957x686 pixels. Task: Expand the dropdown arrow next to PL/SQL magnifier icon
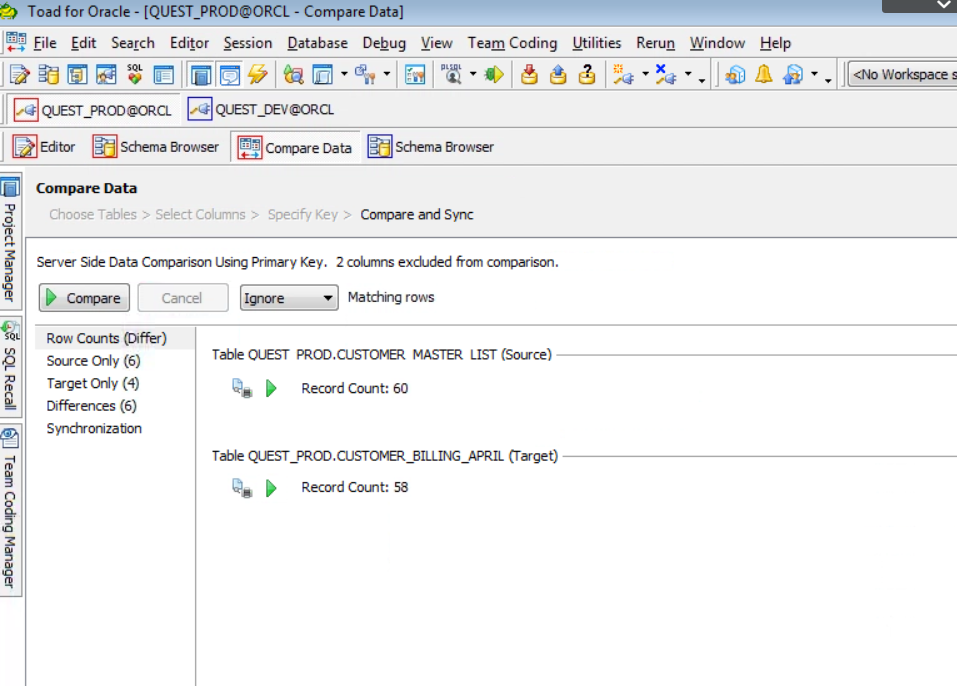pos(472,74)
